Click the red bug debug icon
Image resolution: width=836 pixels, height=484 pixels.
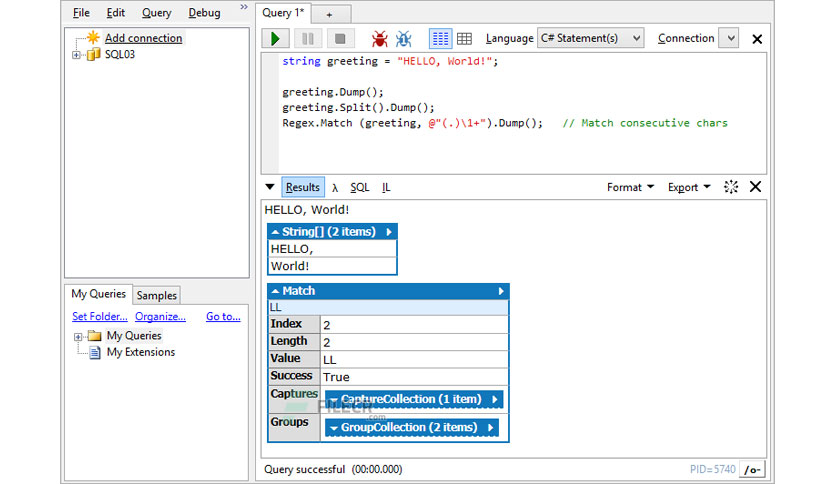tap(380, 39)
